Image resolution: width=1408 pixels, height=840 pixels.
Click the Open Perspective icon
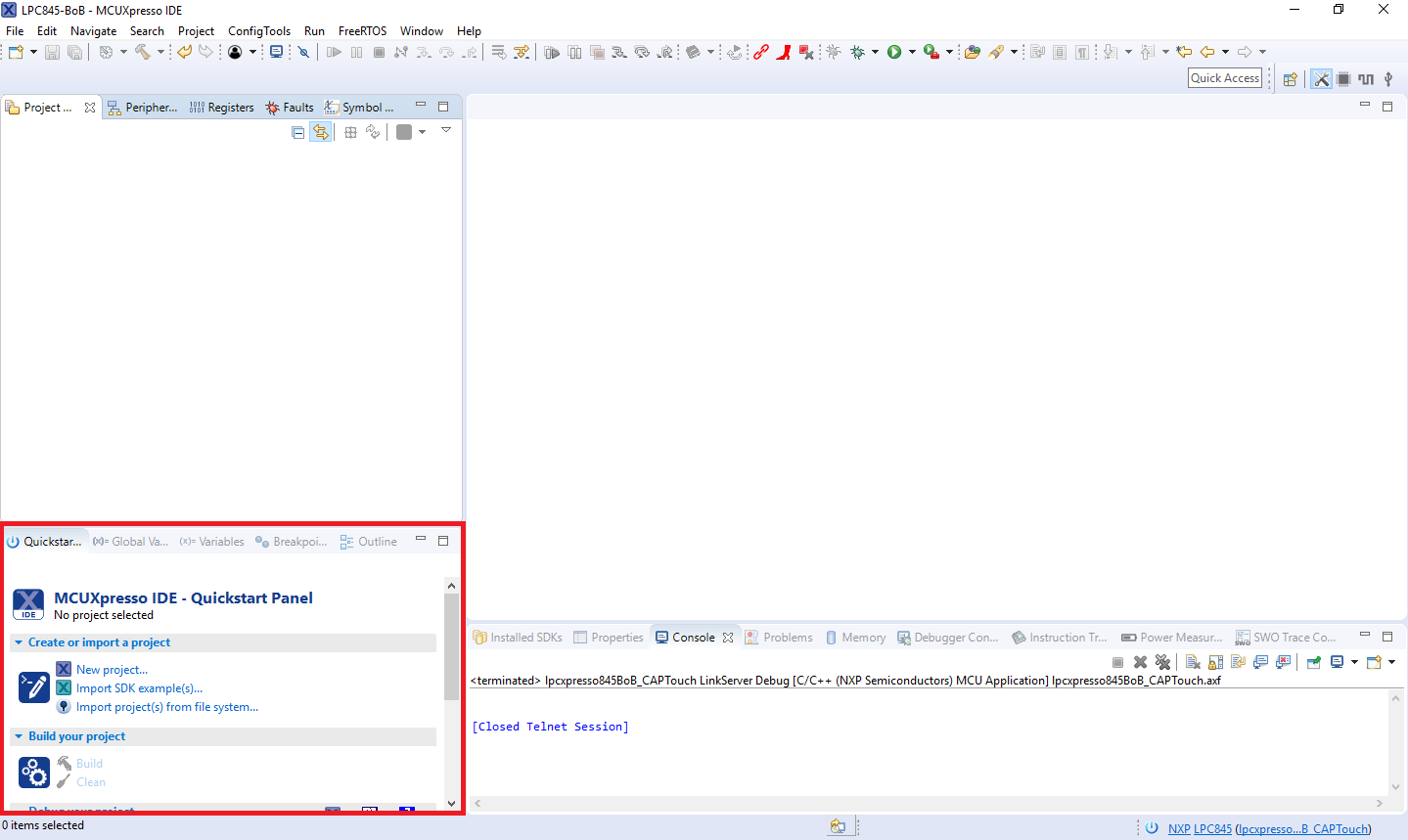(x=1290, y=79)
